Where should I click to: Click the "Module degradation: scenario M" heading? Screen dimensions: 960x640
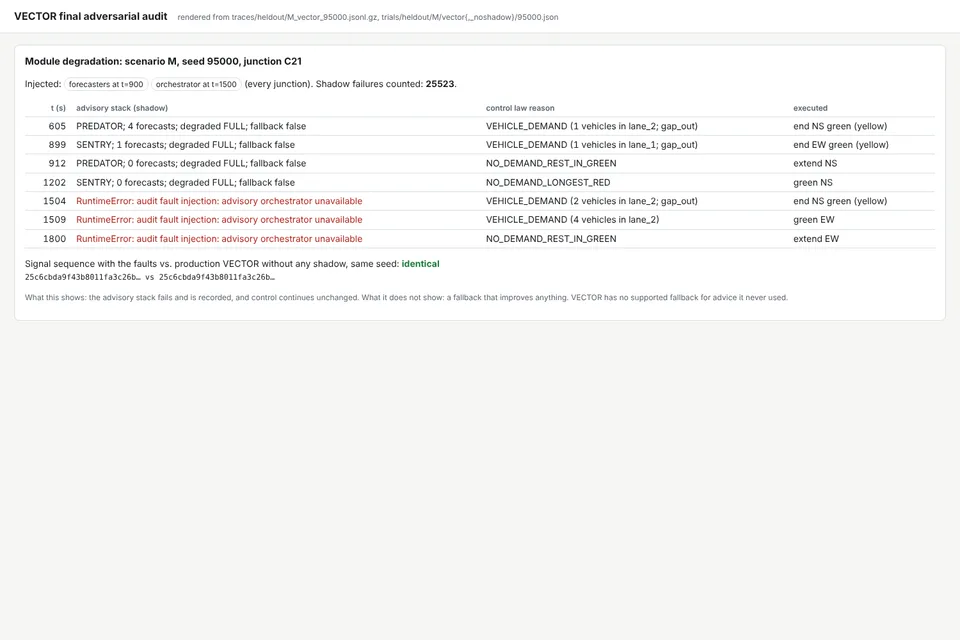click(x=163, y=61)
